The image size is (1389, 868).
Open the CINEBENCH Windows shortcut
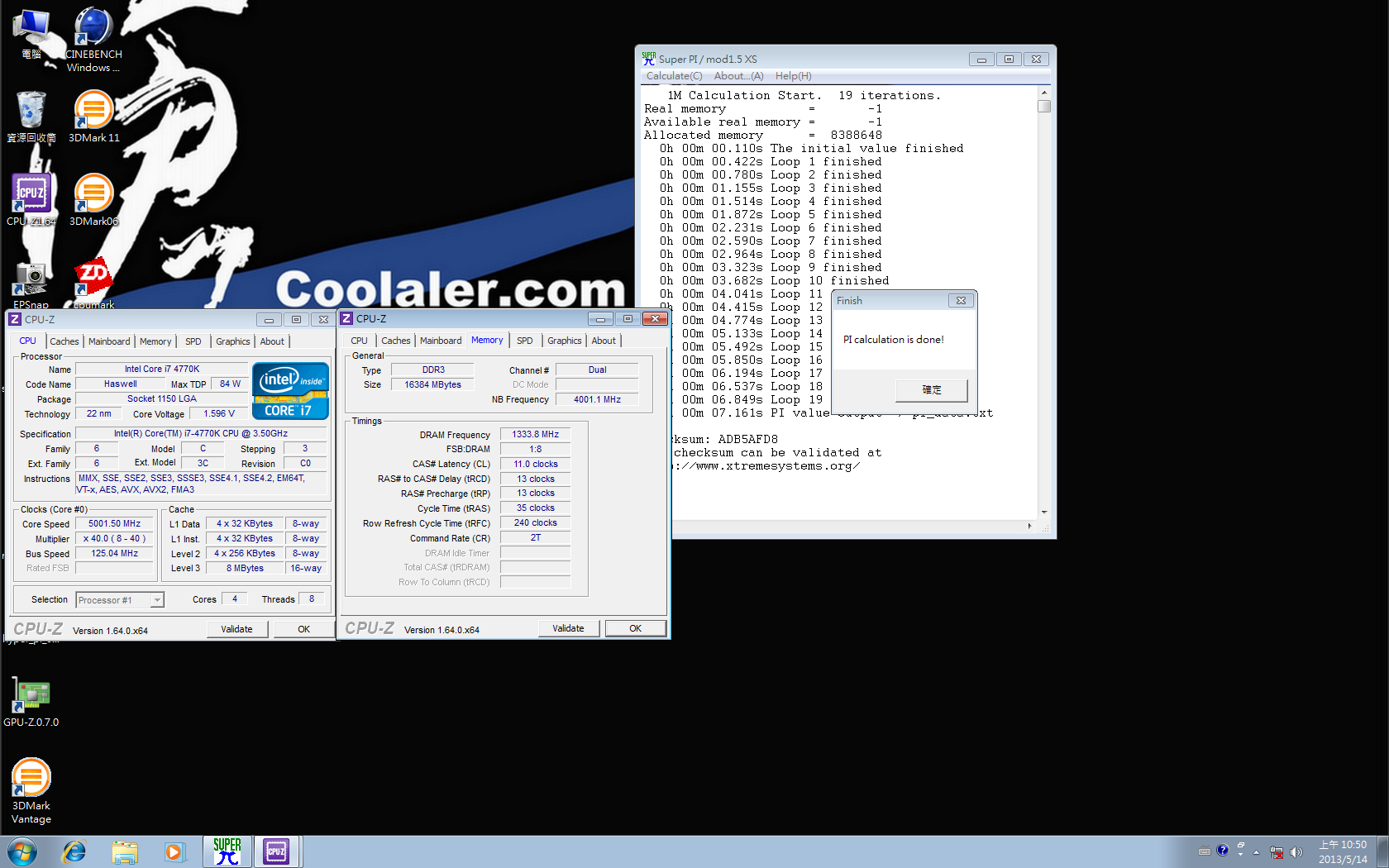(x=93, y=40)
